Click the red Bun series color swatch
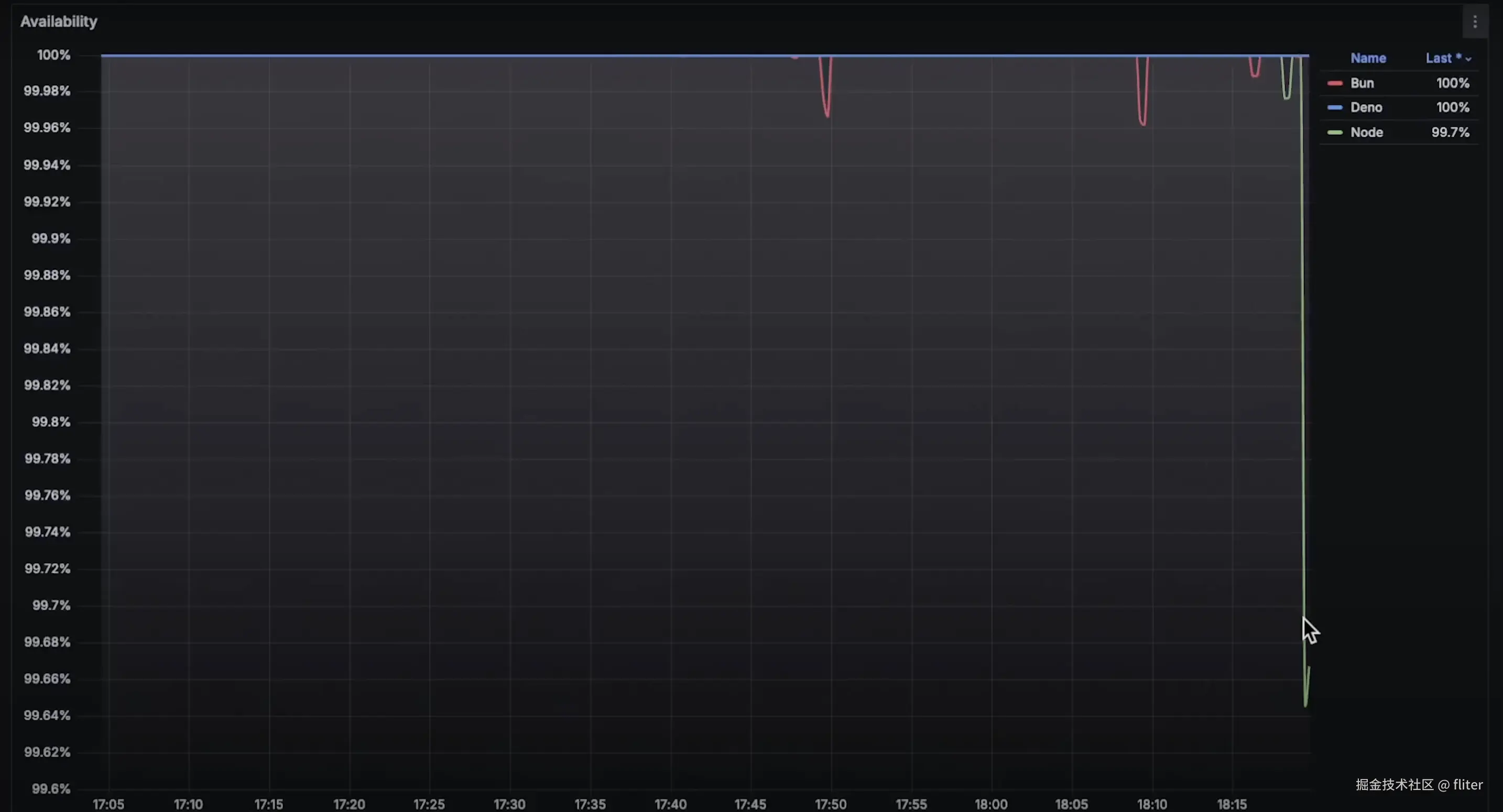Viewport: 1503px width, 812px height. [x=1334, y=83]
